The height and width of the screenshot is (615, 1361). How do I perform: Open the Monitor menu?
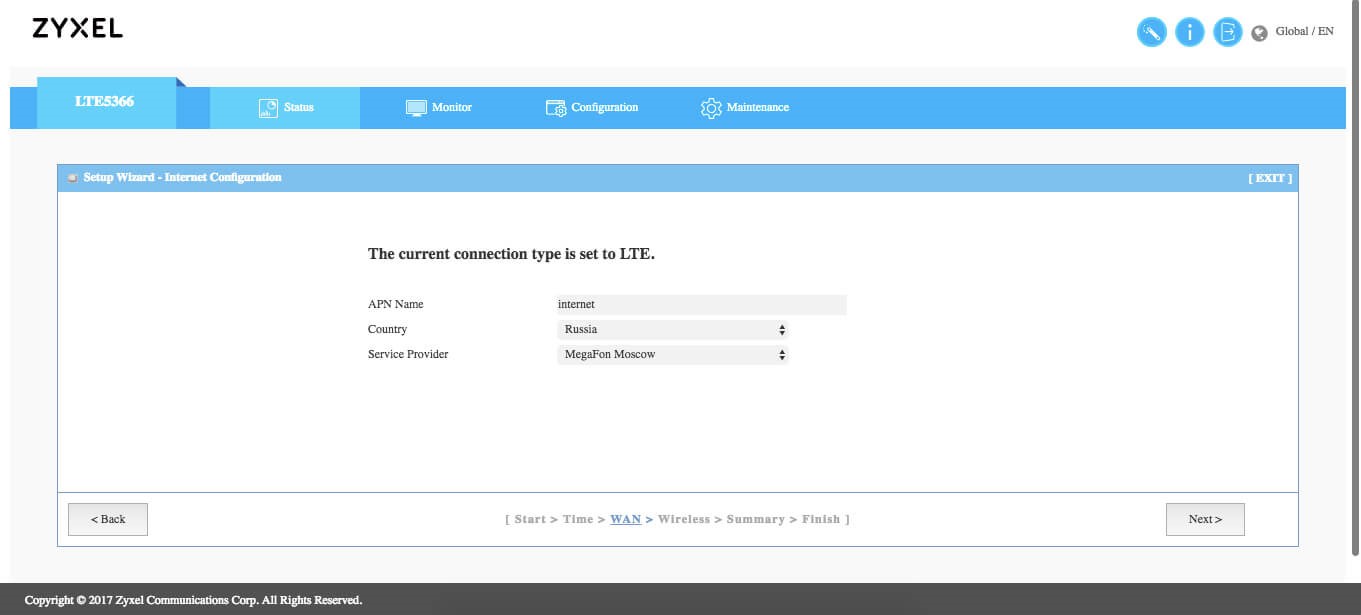(x=439, y=108)
